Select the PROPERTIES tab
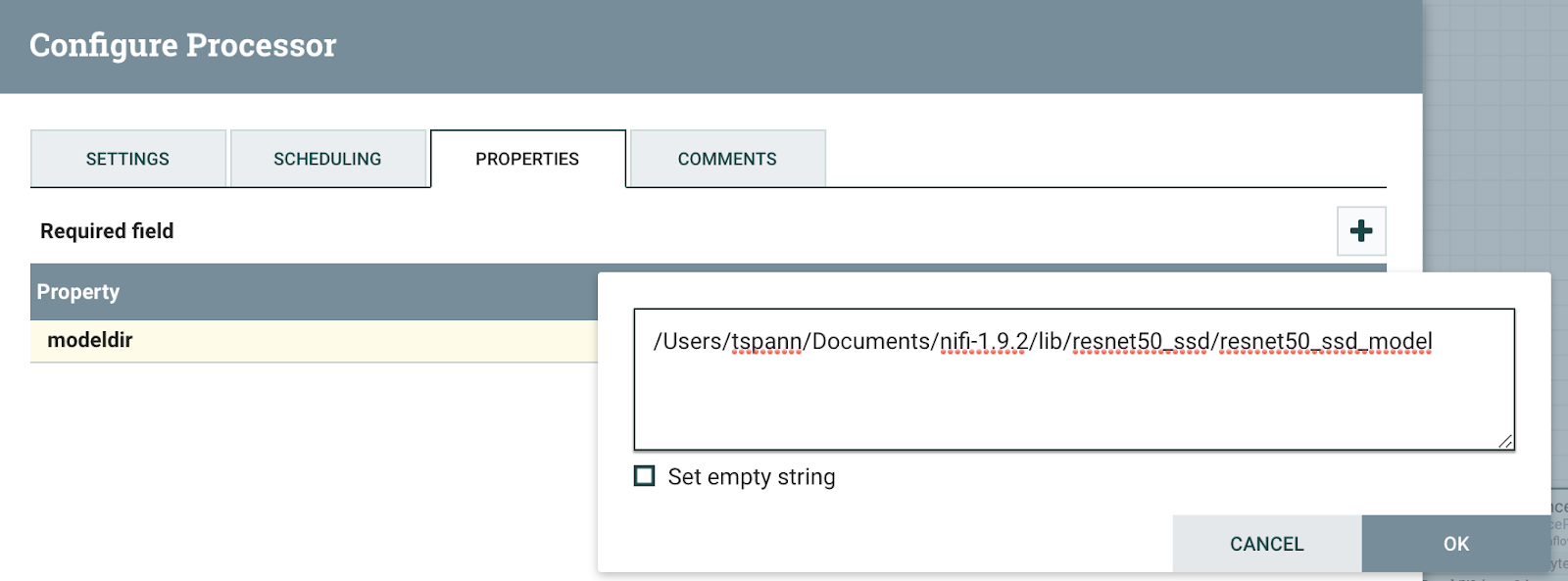This screenshot has width=1568, height=581. (x=527, y=159)
